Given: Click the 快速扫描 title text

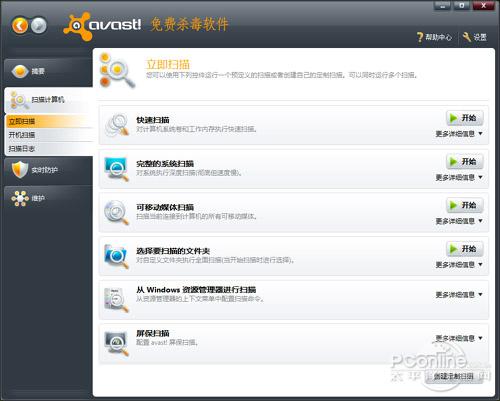Looking at the screenshot, I should [x=153, y=120].
